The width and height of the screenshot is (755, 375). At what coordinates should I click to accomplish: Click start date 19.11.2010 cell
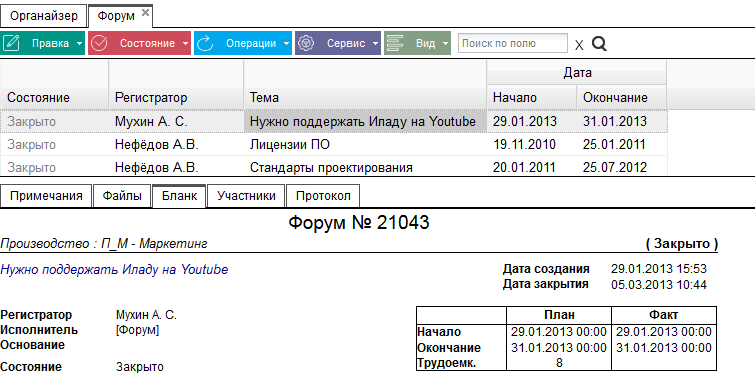click(532, 144)
